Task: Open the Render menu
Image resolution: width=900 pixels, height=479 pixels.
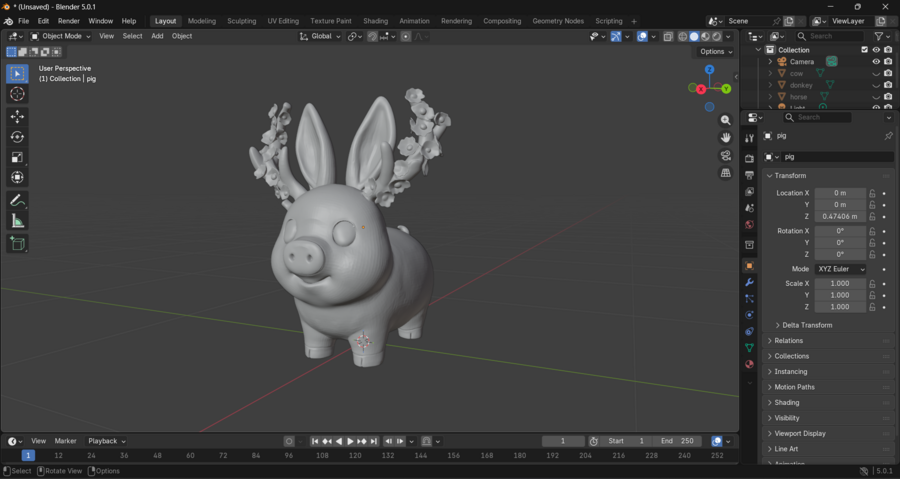Action: 69,21
